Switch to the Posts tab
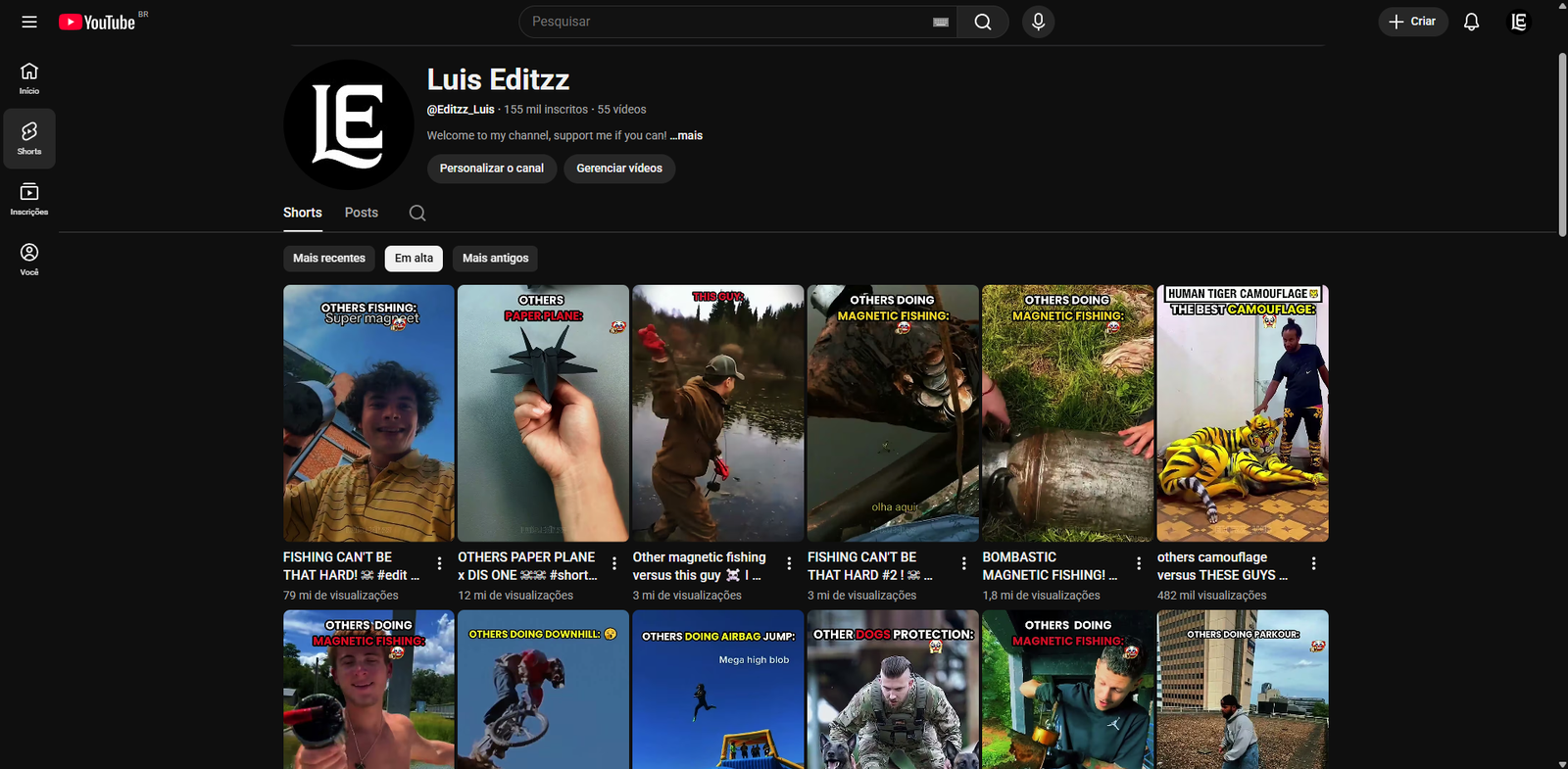Screen dimensions: 1568x769 point(362,213)
